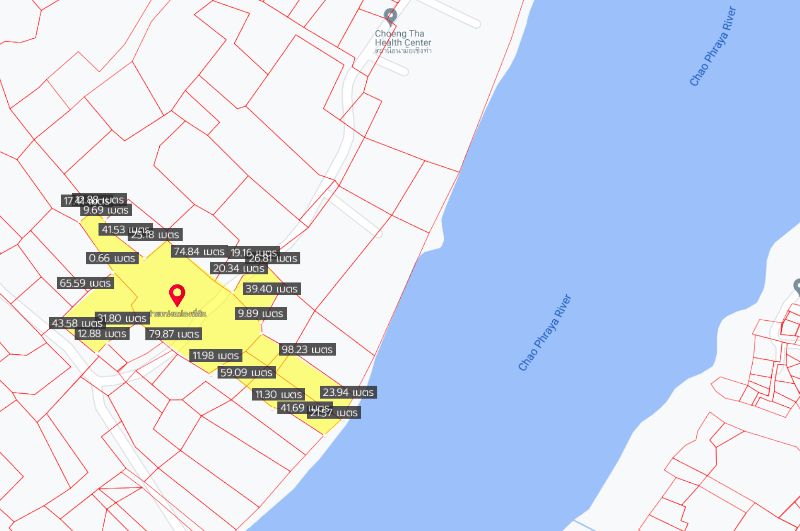This screenshot has height=531, width=800.
Task: Select the 9.69 เมตร measurement label
Action: pyautogui.click(x=106, y=210)
